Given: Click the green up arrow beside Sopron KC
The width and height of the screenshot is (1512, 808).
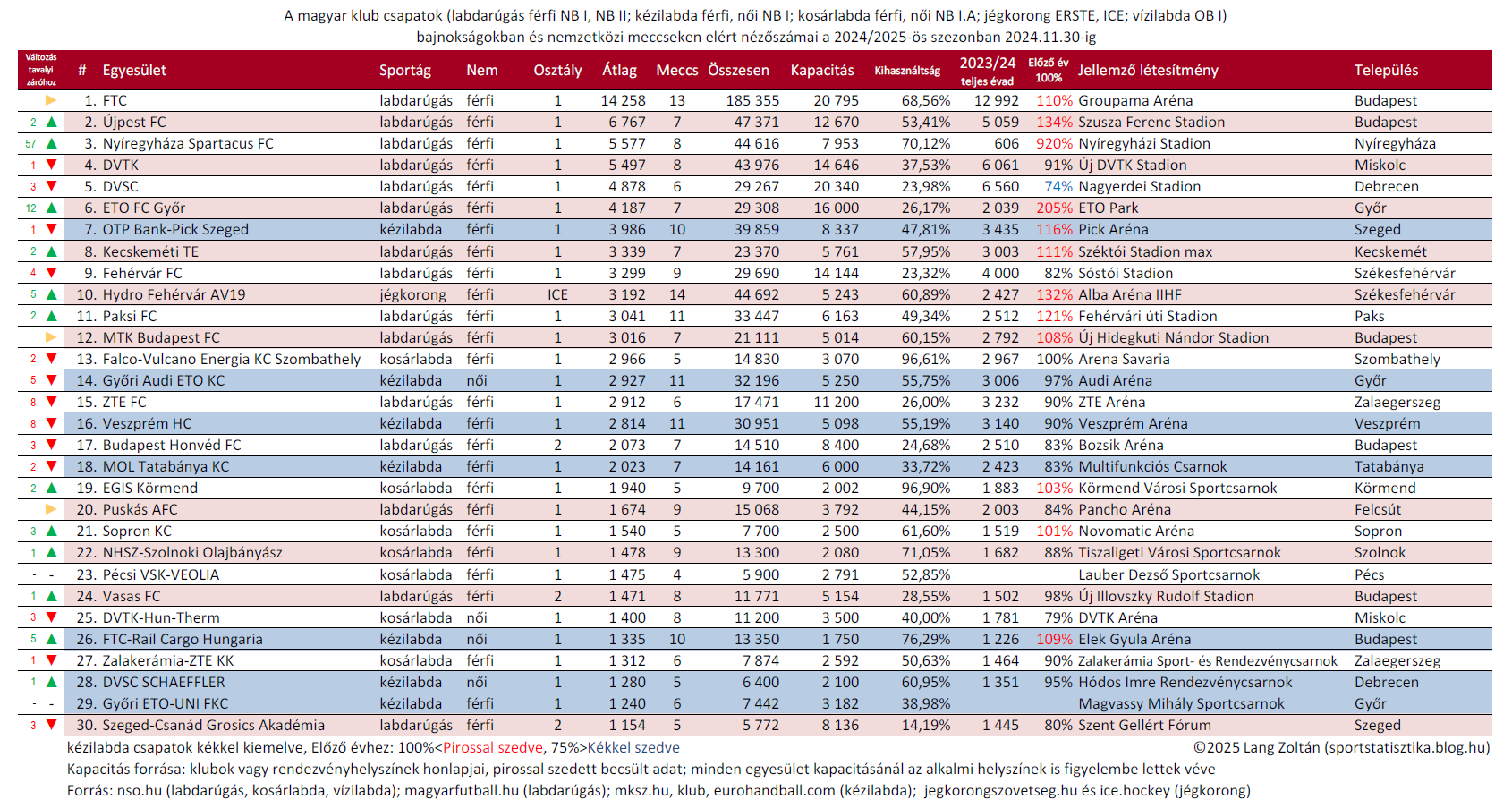Looking at the screenshot, I should [51, 531].
